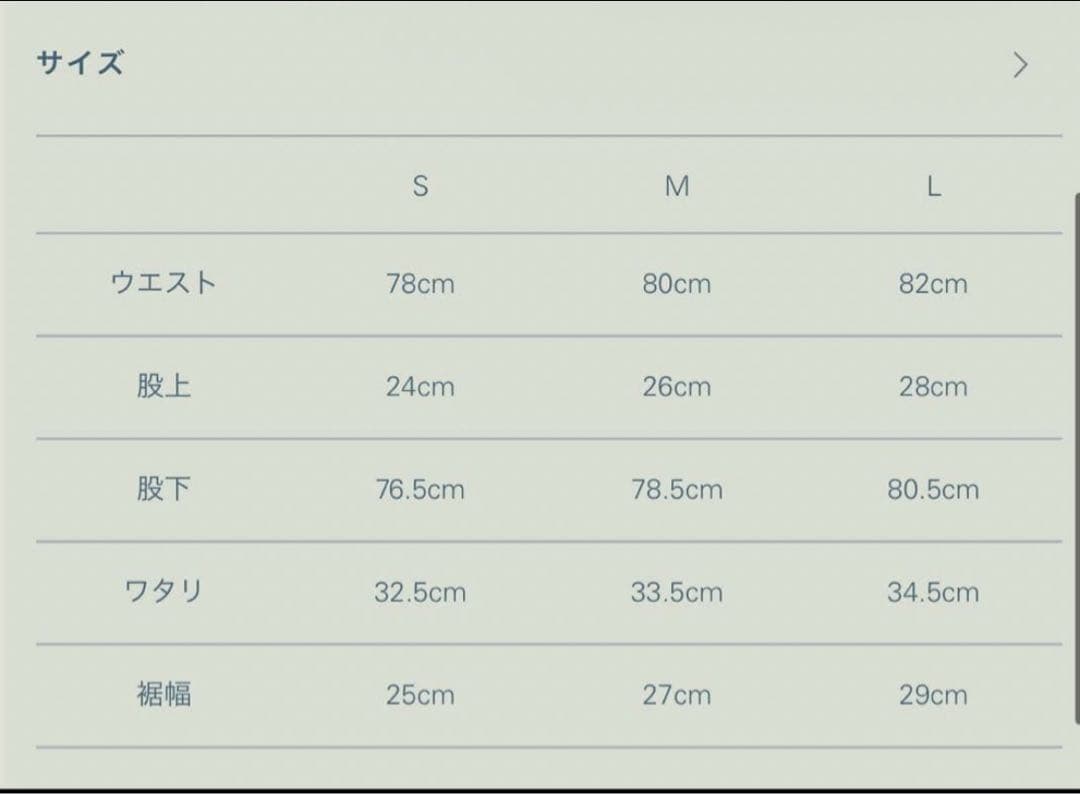Click the vertical scrollbar on the right edge
The height and width of the screenshot is (794, 1080).
(x=1075, y=456)
